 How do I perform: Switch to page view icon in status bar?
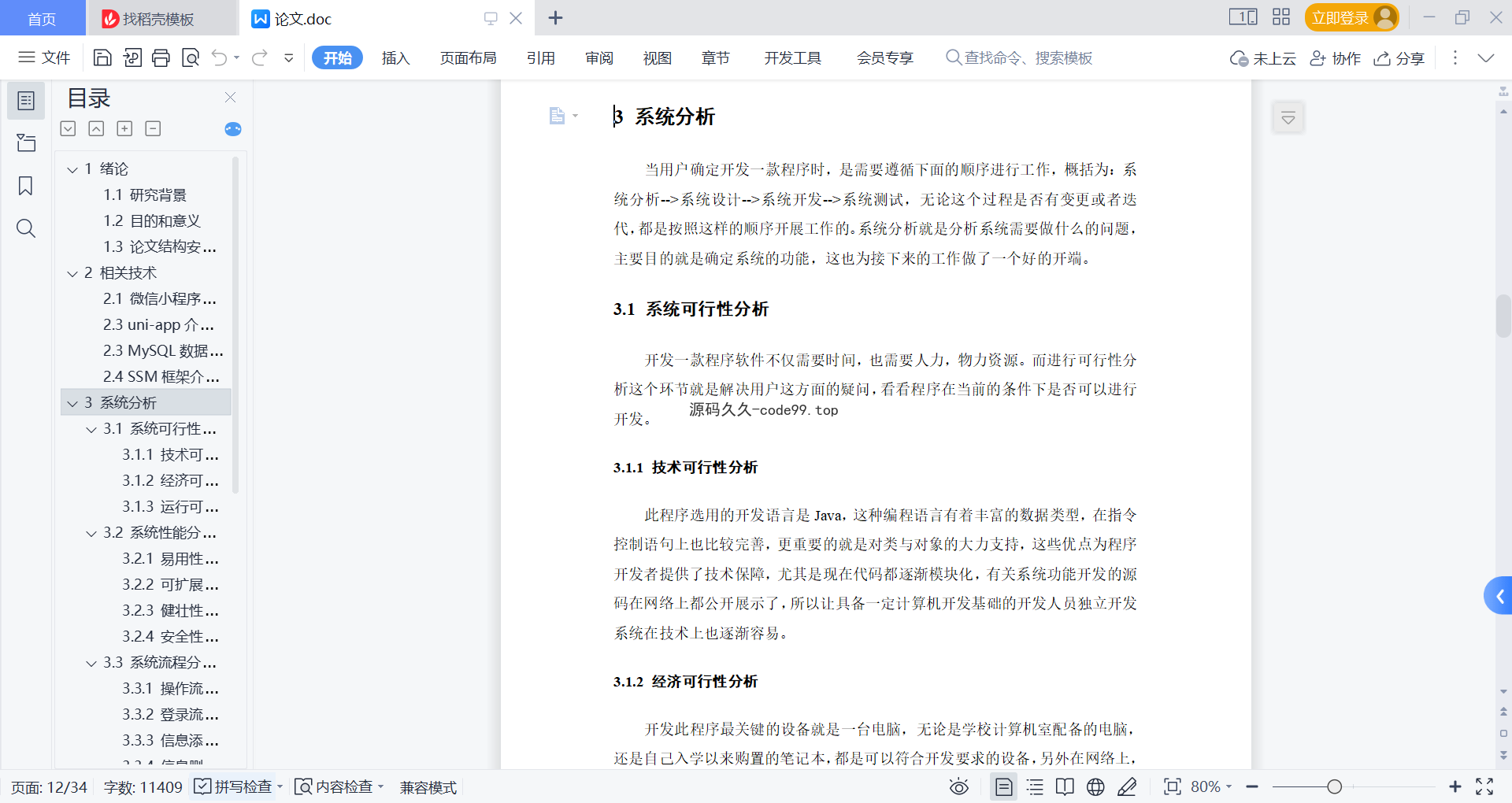[x=1003, y=786]
